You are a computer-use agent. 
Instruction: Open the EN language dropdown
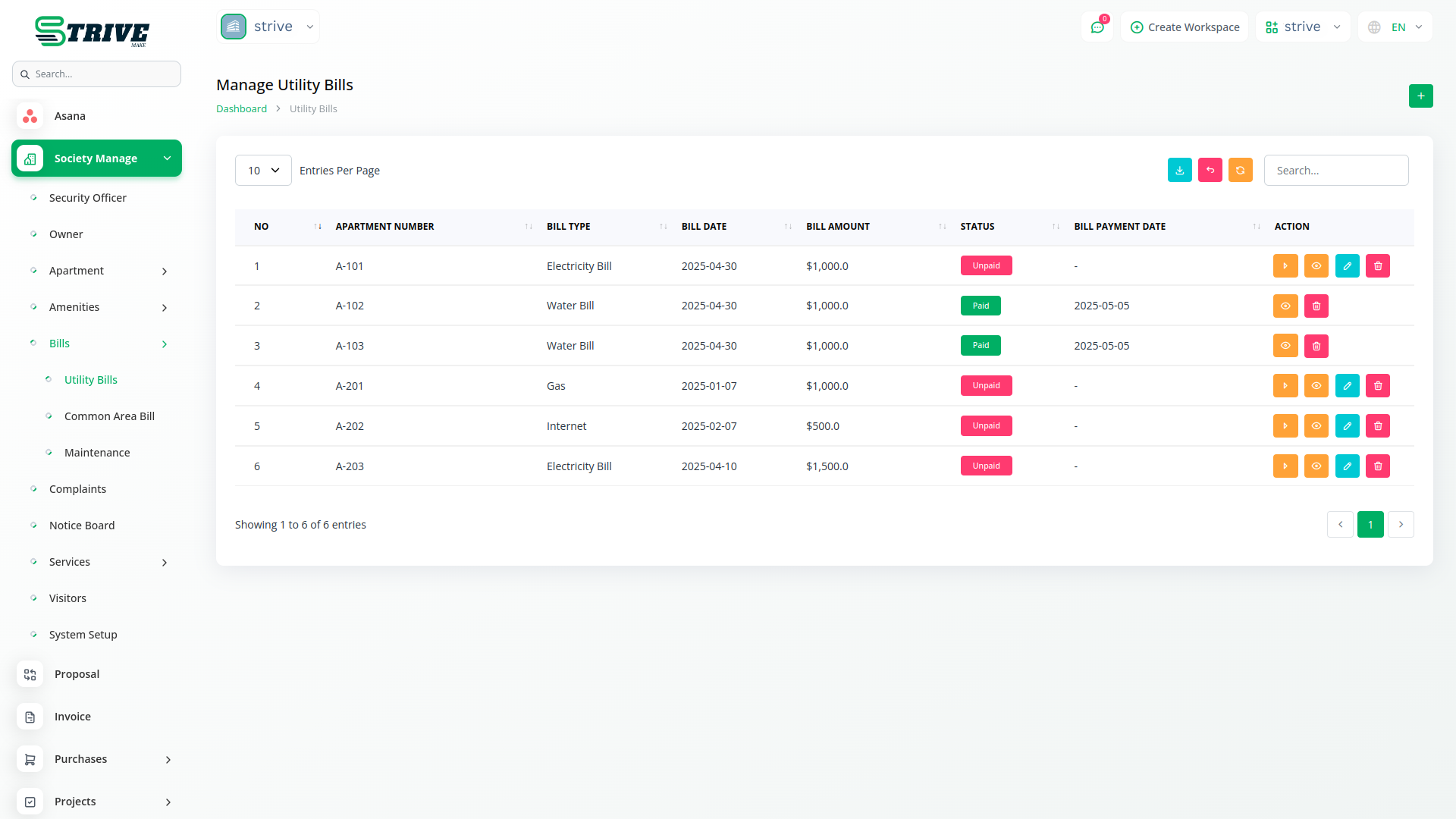[1396, 27]
